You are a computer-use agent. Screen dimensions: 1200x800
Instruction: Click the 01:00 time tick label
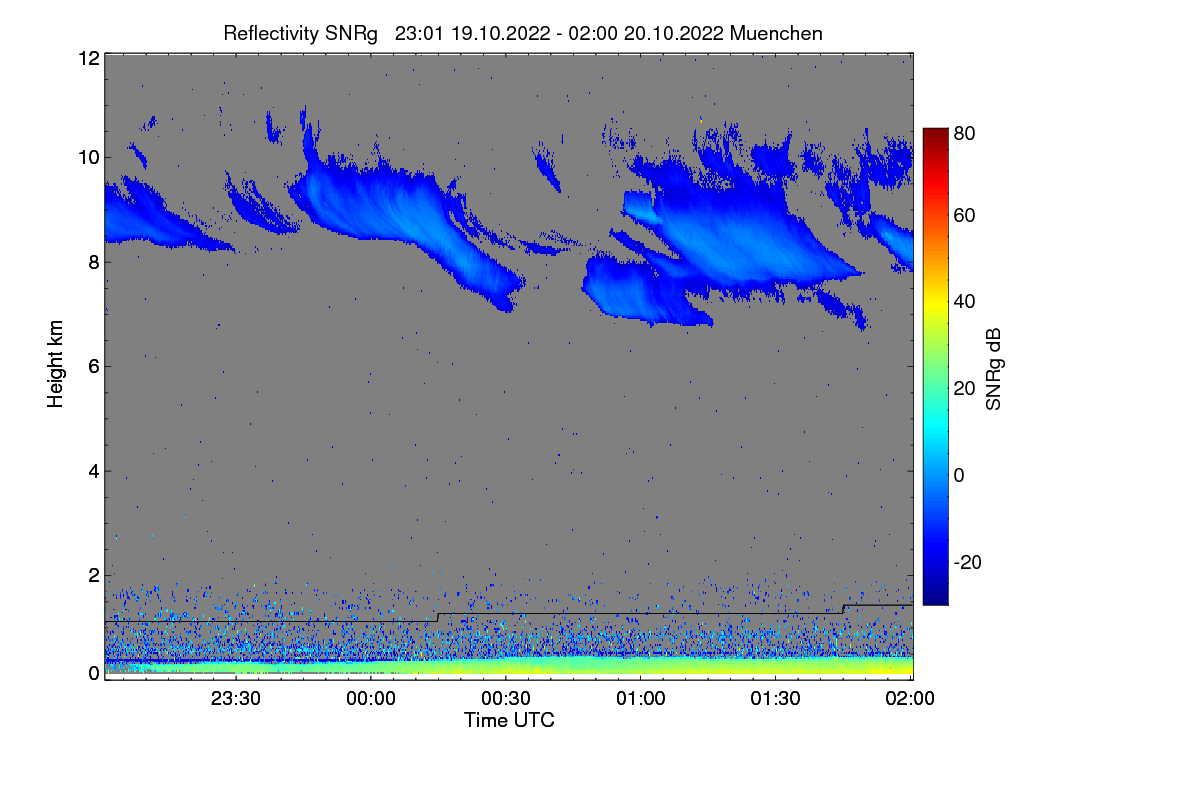click(x=641, y=698)
